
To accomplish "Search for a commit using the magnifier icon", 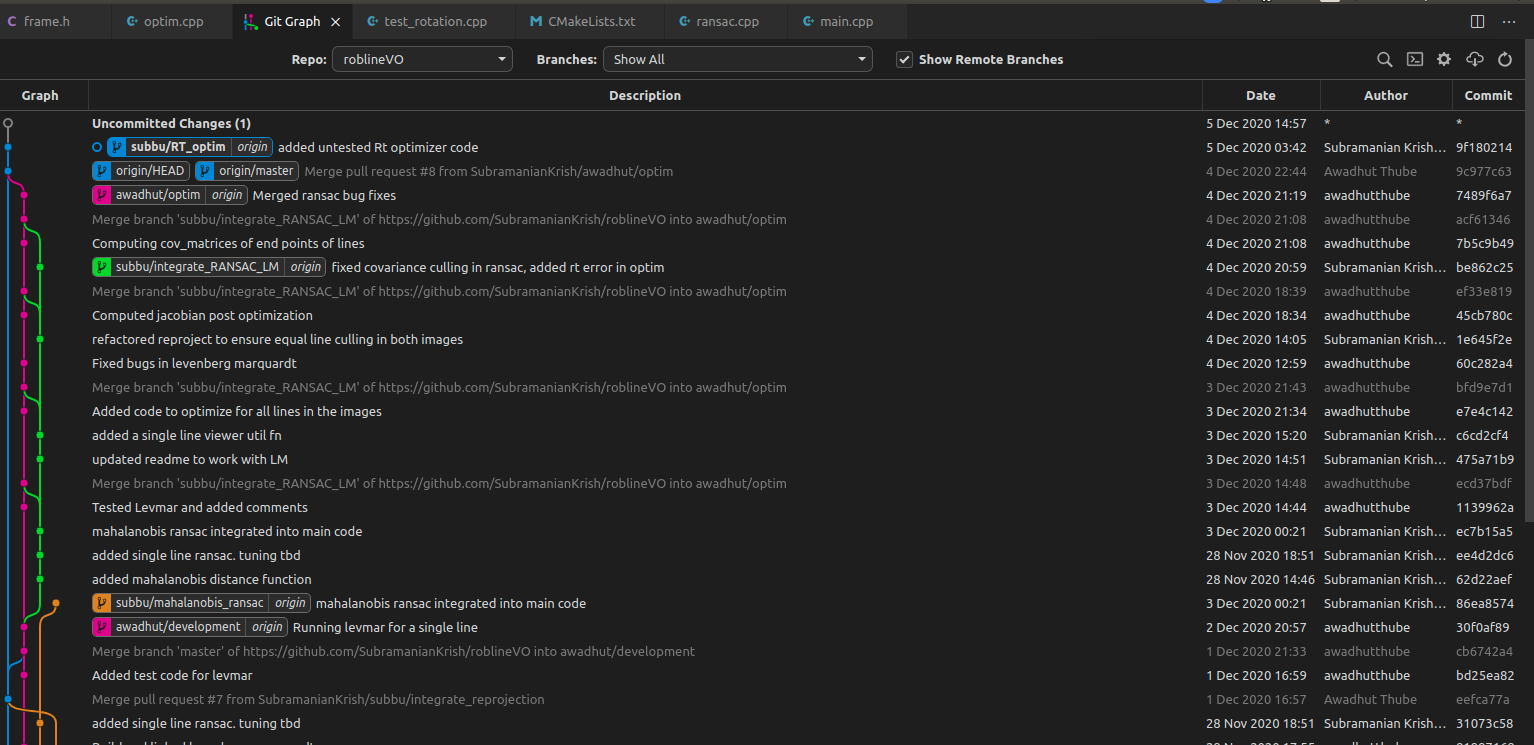I will [1385, 59].
